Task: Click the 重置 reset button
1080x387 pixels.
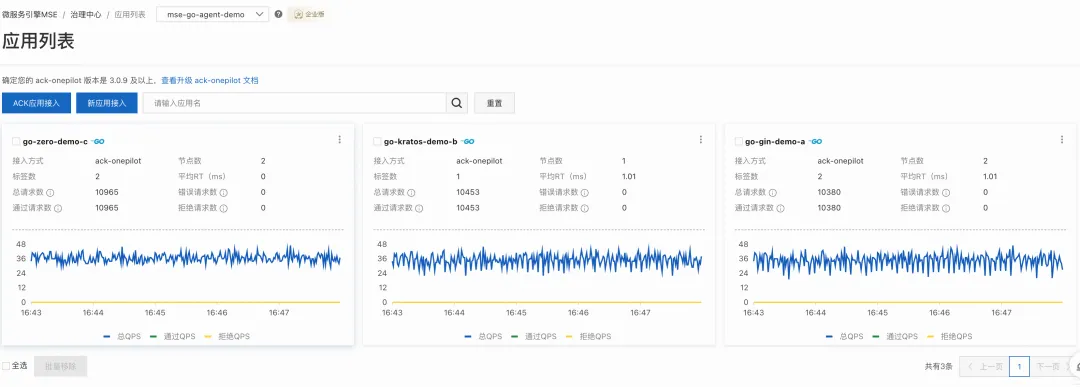Action: (x=495, y=103)
